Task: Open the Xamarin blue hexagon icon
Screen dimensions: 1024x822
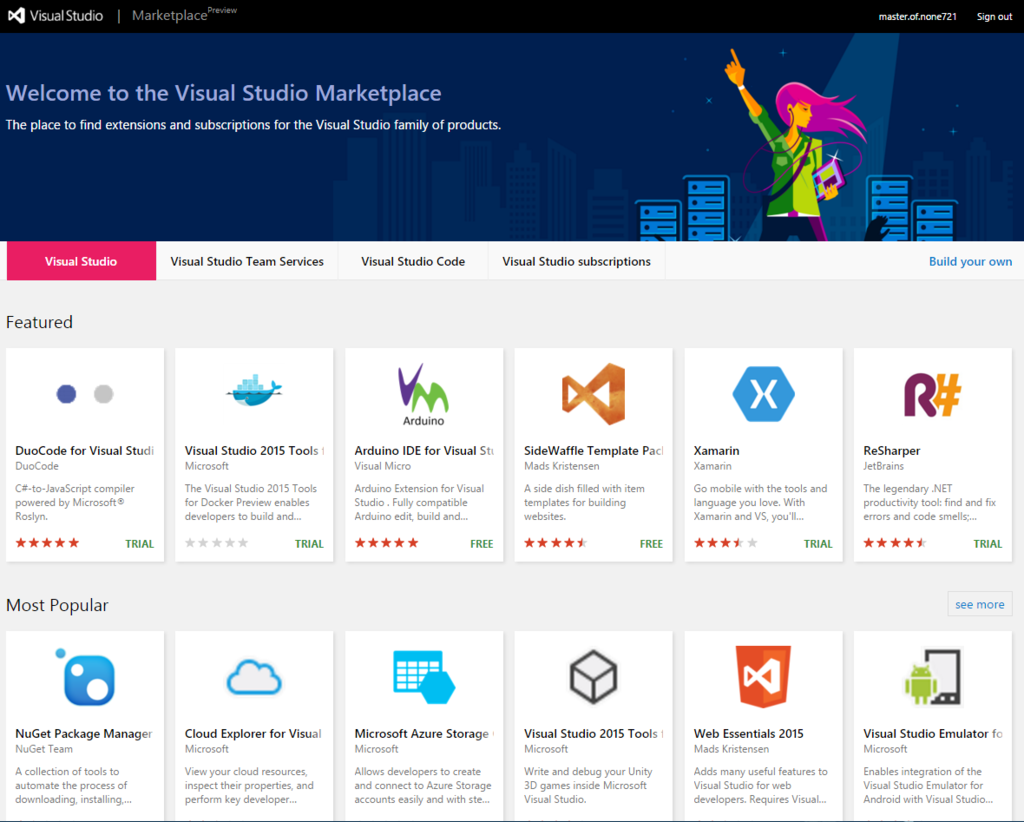Action: pyautogui.click(x=763, y=394)
